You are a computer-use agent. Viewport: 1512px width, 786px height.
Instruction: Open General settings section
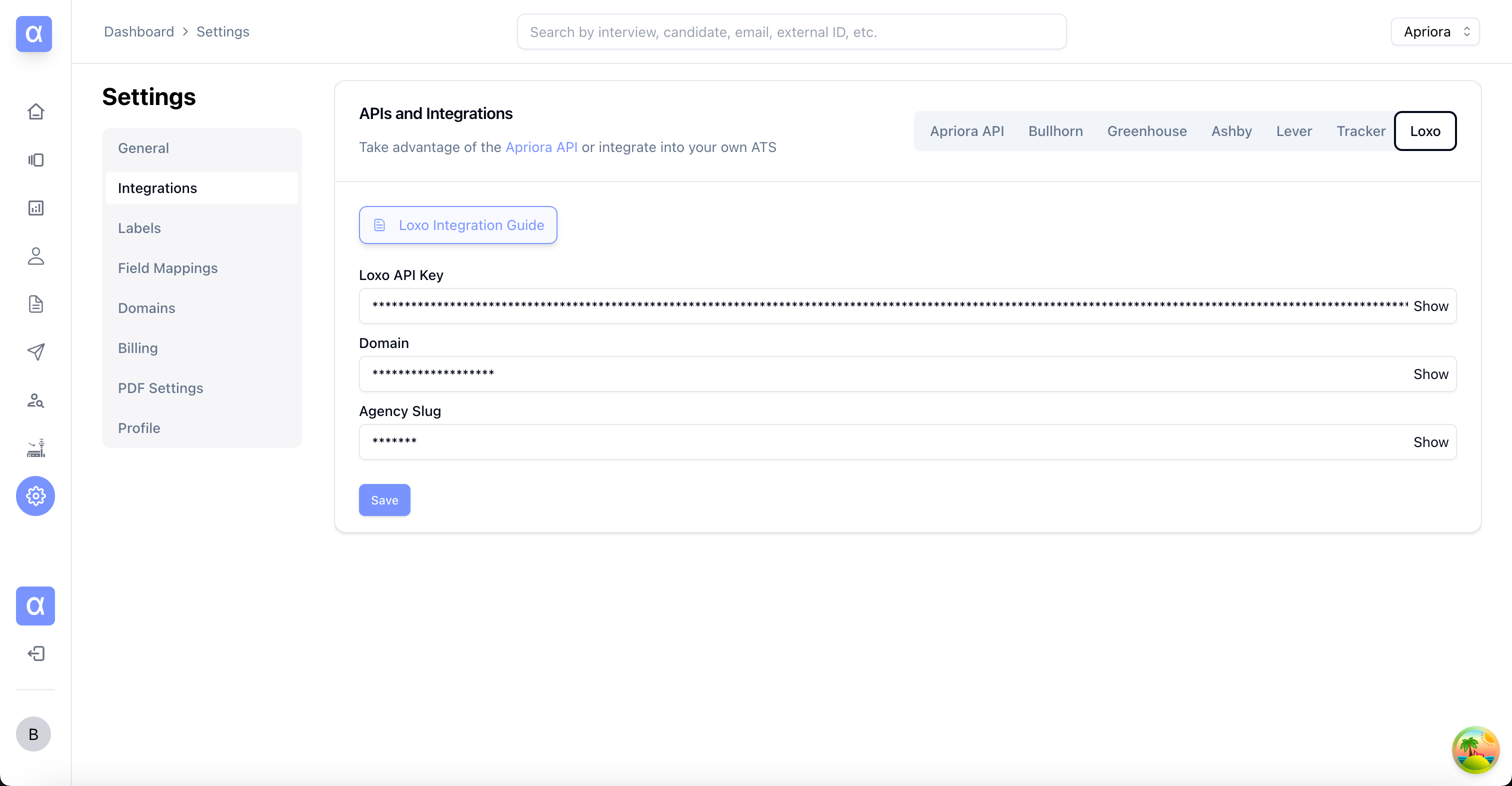coord(202,148)
